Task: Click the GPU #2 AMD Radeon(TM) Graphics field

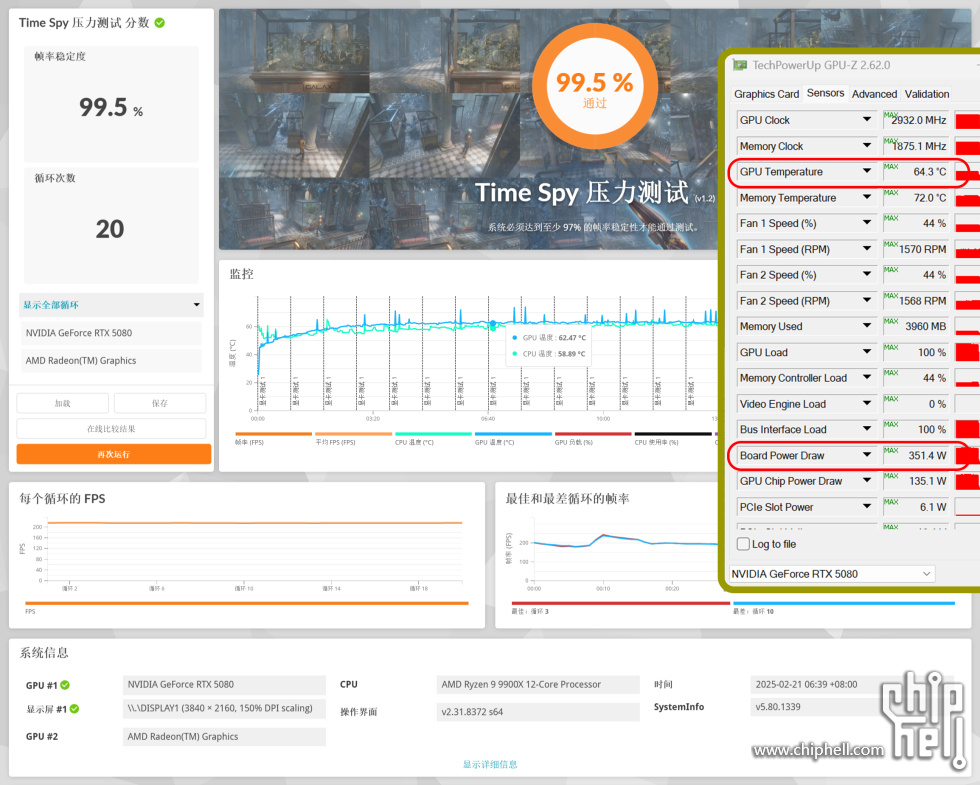Action: point(224,737)
